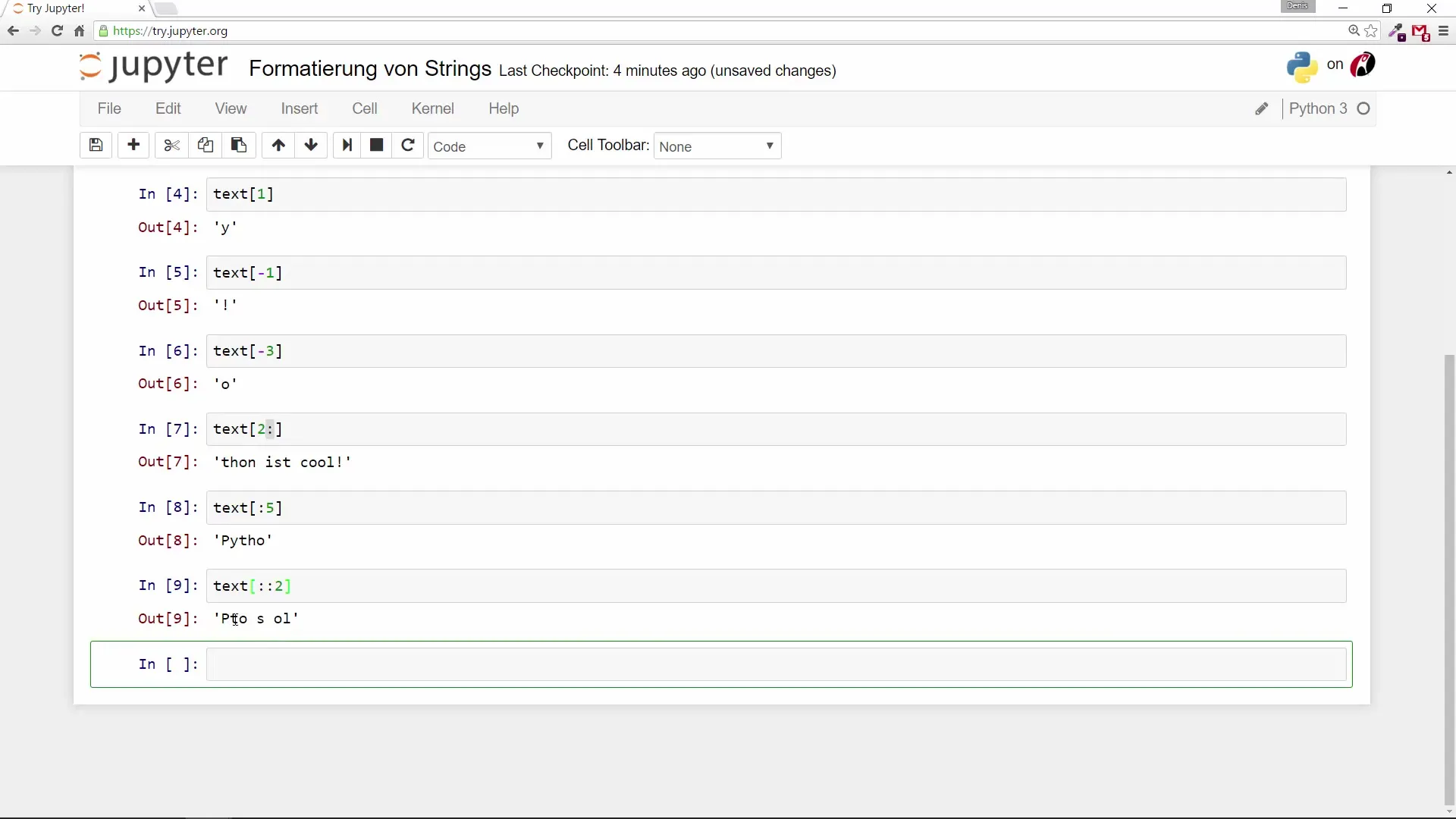Click the Jupyter logo link
Screen dimensions: 1456x819
pyautogui.click(x=154, y=67)
